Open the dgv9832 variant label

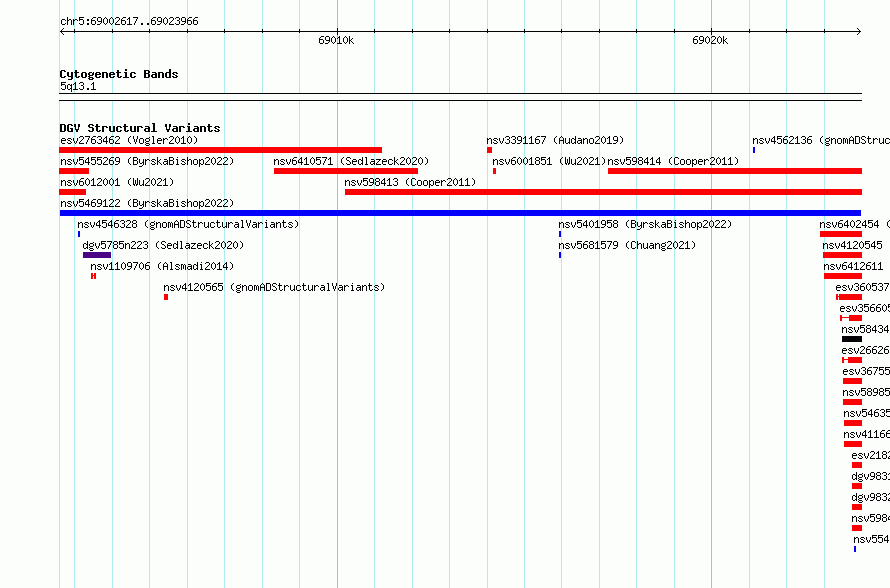(x=870, y=497)
